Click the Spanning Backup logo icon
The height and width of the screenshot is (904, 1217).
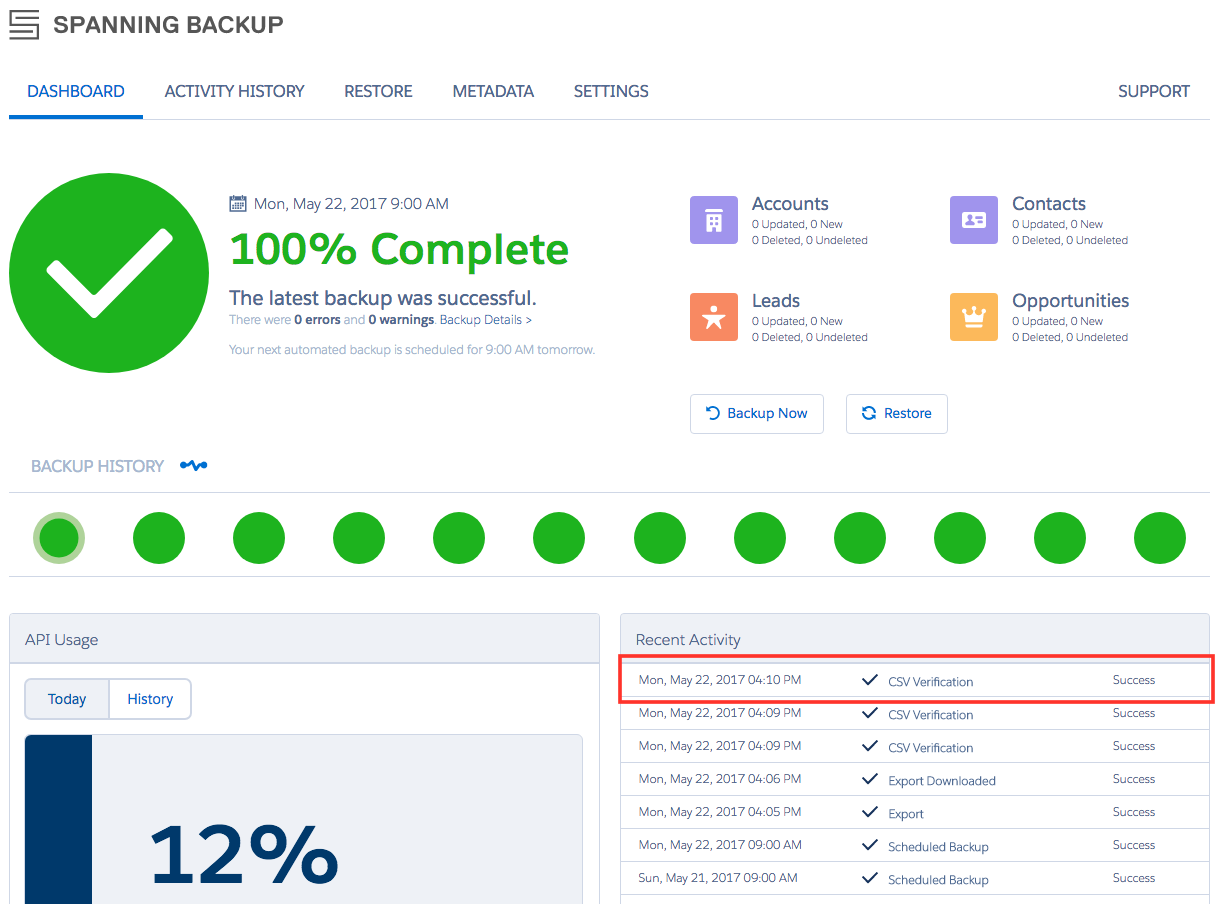point(24,24)
